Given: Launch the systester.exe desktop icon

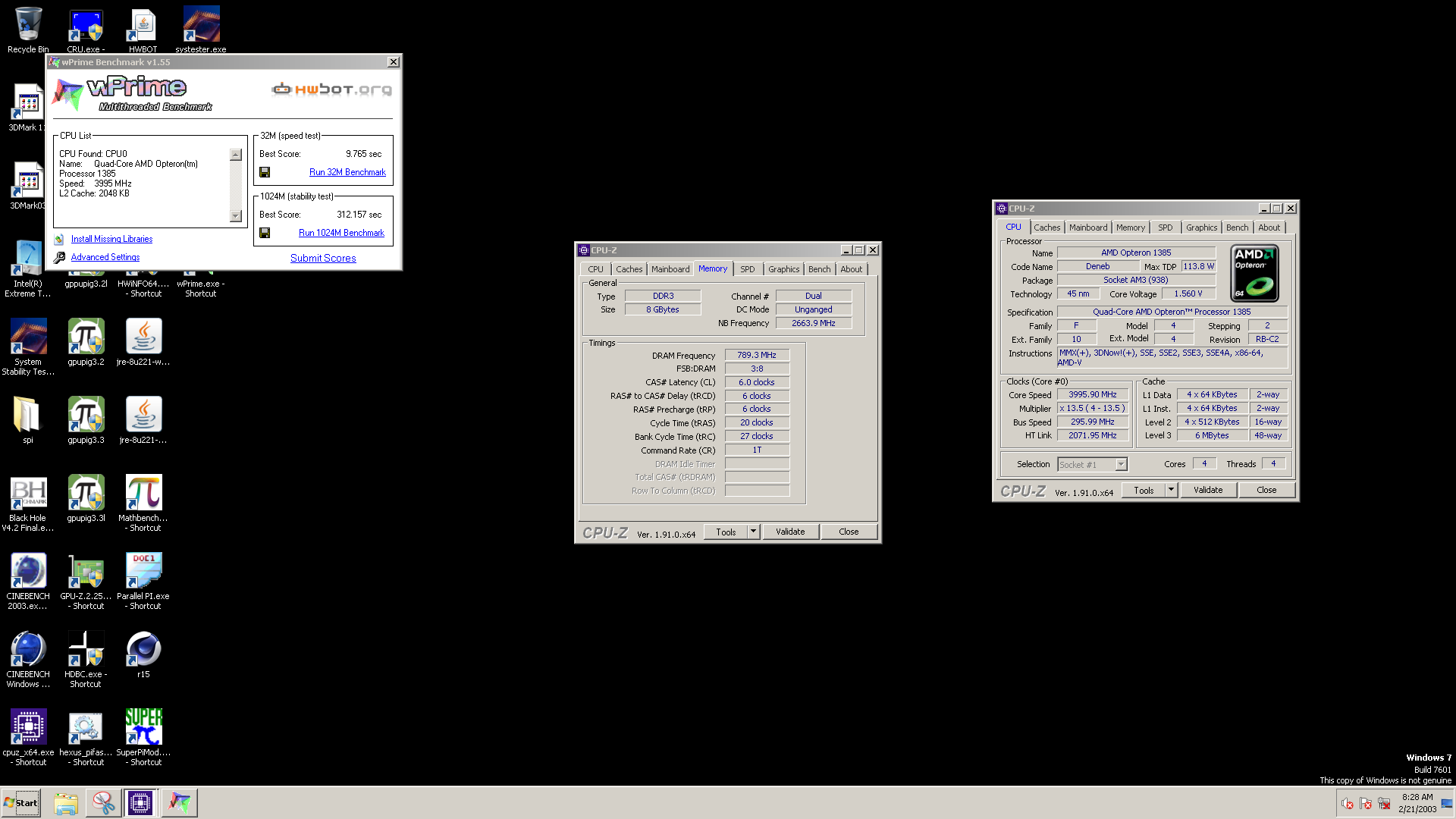Looking at the screenshot, I should (201, 29).
